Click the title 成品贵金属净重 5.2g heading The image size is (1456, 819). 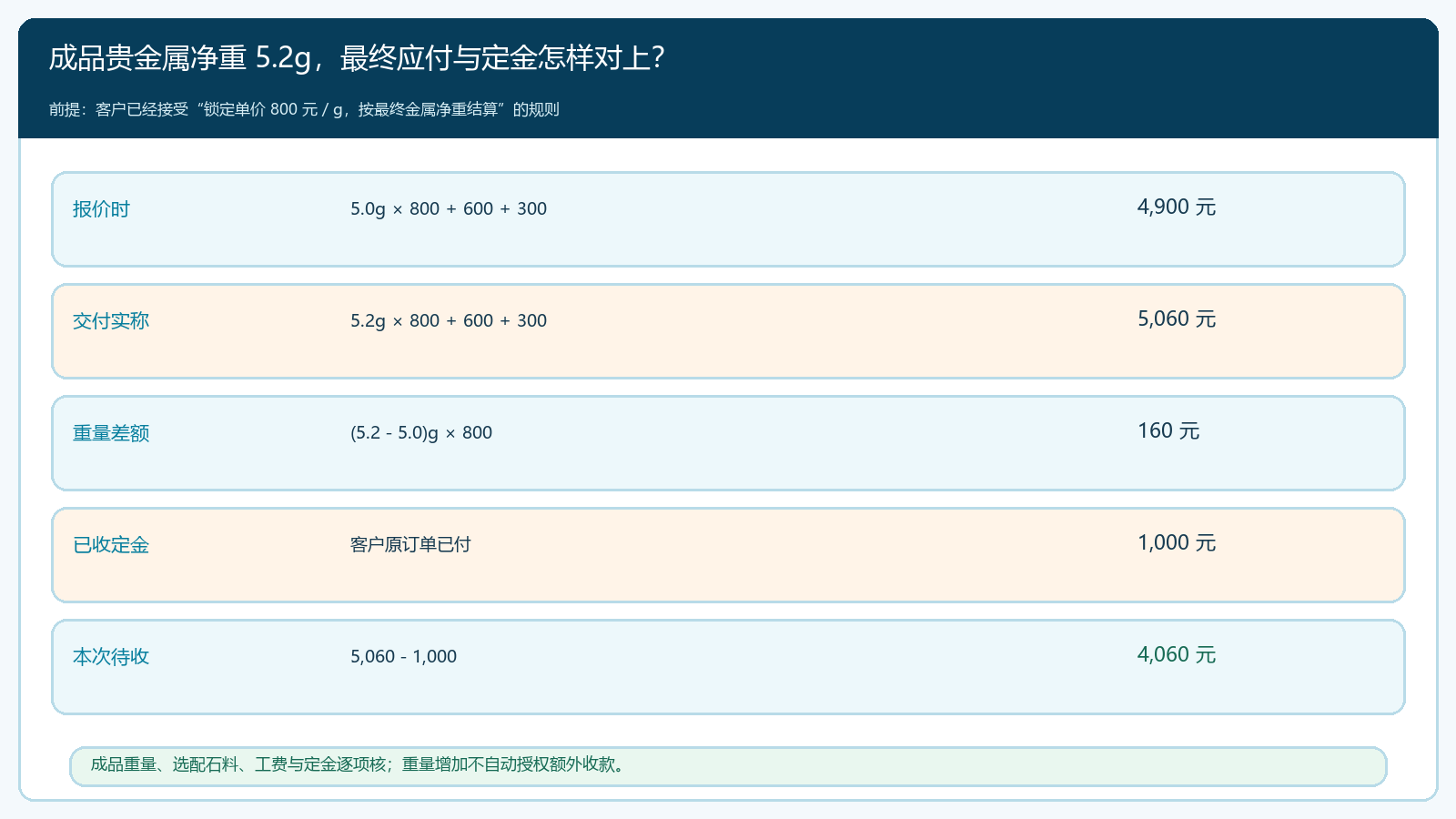(357, 58)
